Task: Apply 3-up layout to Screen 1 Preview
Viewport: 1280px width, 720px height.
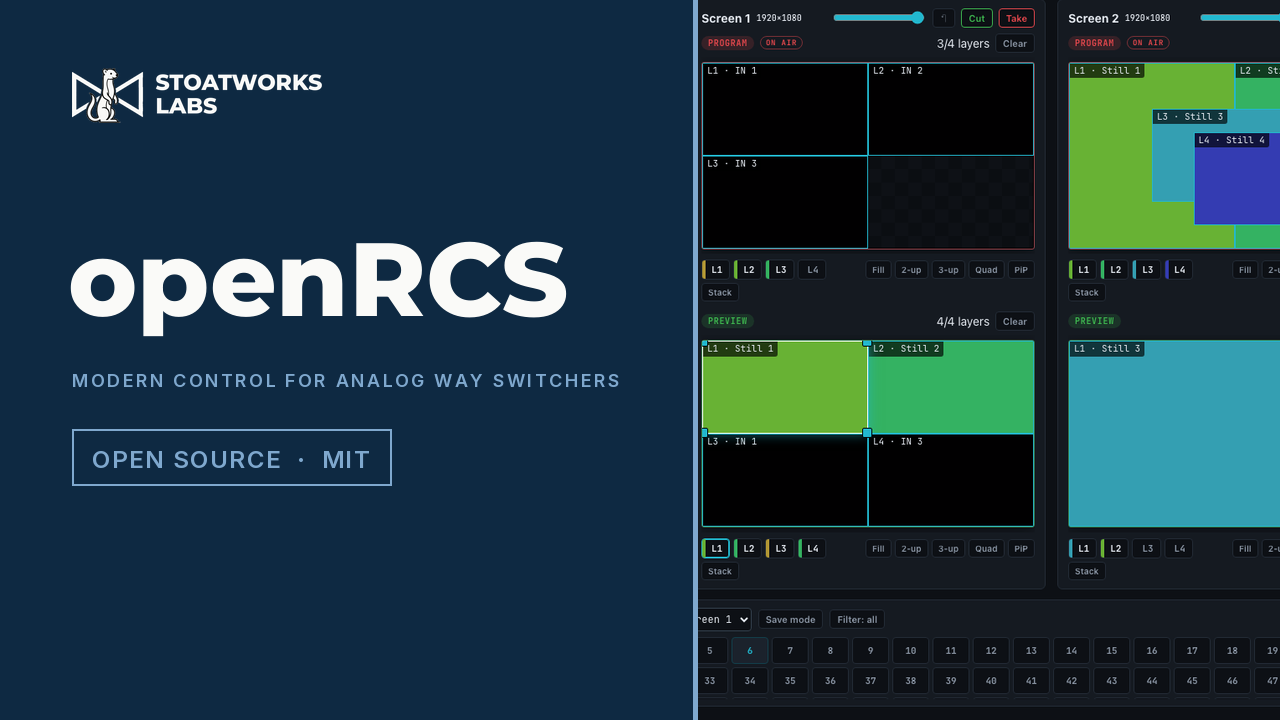Action: 949,549
